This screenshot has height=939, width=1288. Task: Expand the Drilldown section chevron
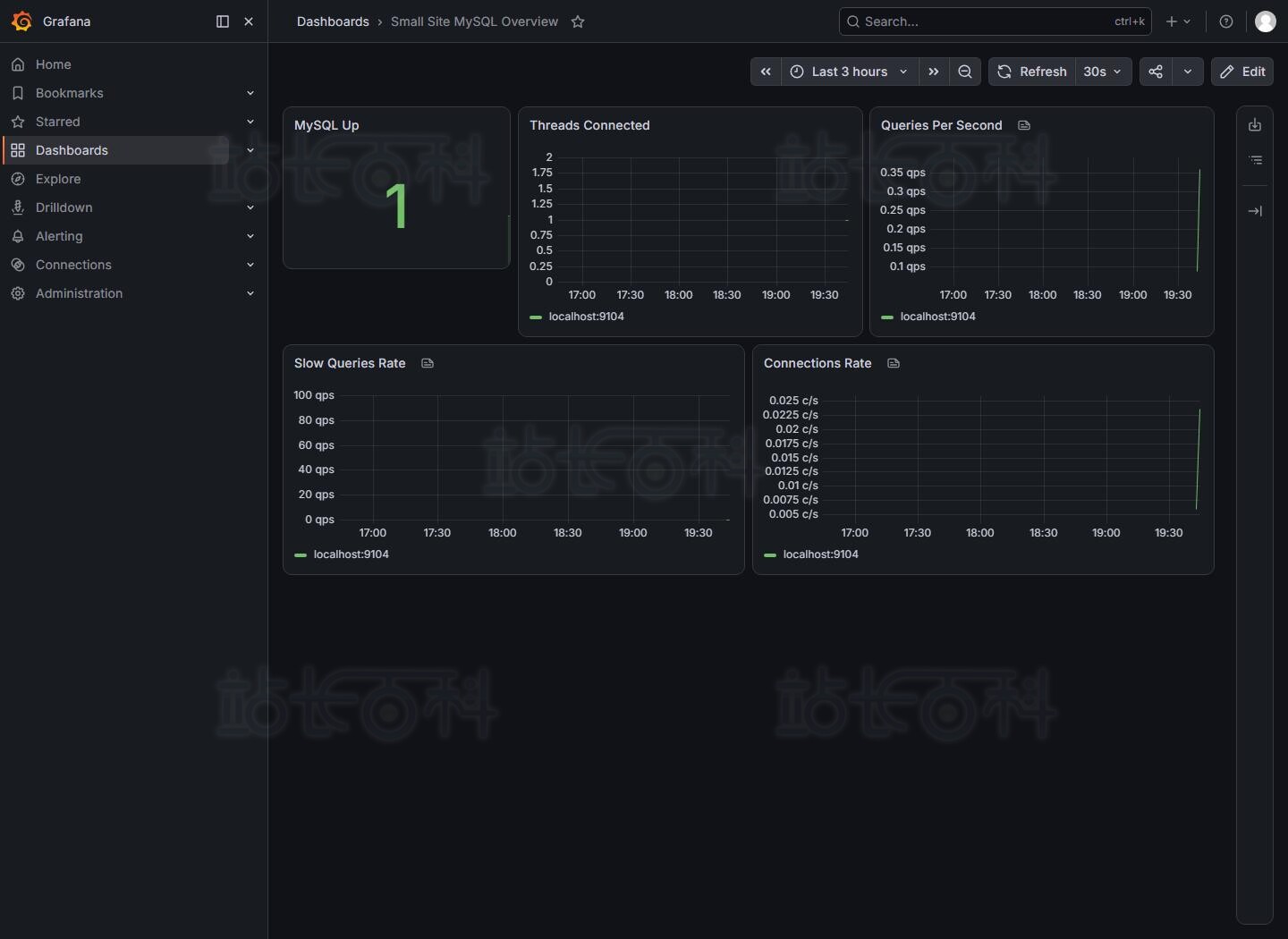(x=250, y=207)
